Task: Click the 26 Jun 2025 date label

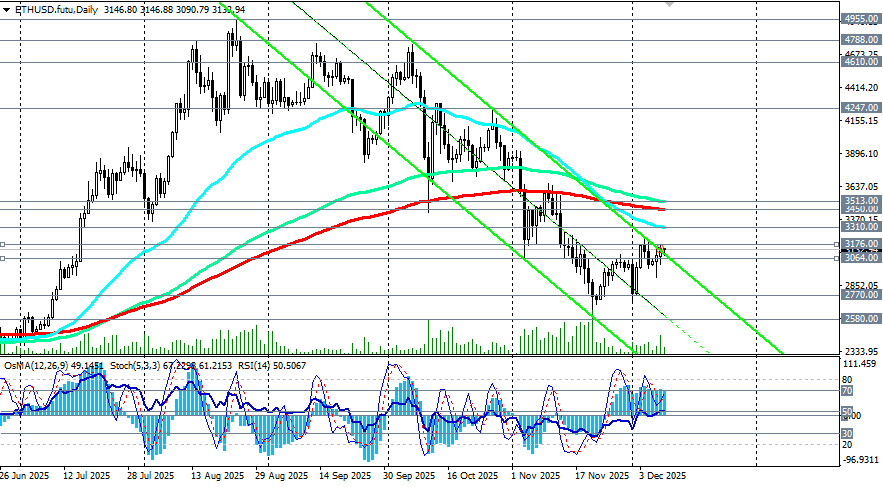Action: pyautogui.click(x=24, y=476)
